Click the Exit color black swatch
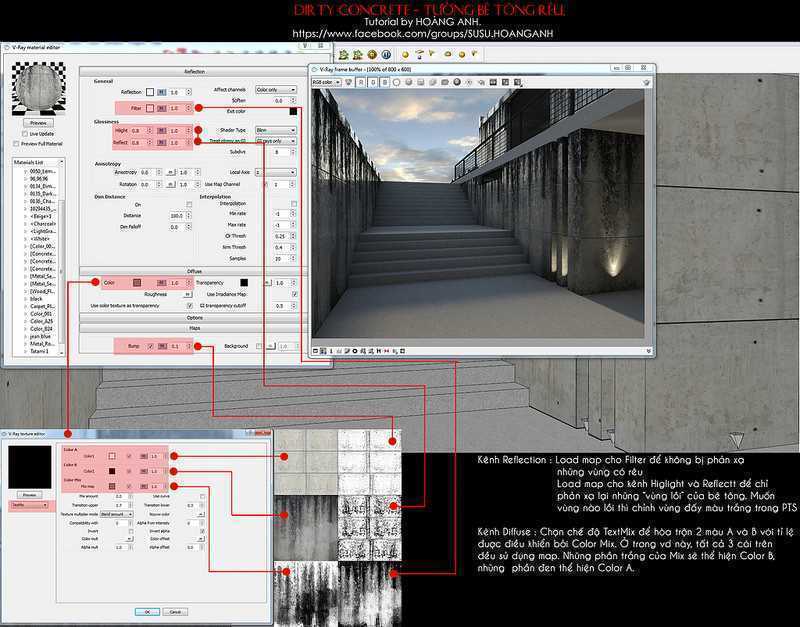The image size is (800, 627). pyautogui.click(x=293, y=111)
